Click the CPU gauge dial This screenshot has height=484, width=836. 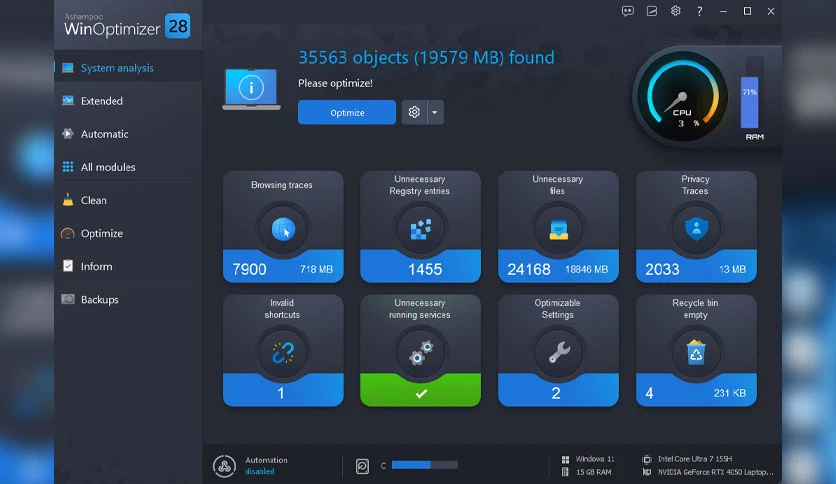pyautogui.click(x=682, y=97)
